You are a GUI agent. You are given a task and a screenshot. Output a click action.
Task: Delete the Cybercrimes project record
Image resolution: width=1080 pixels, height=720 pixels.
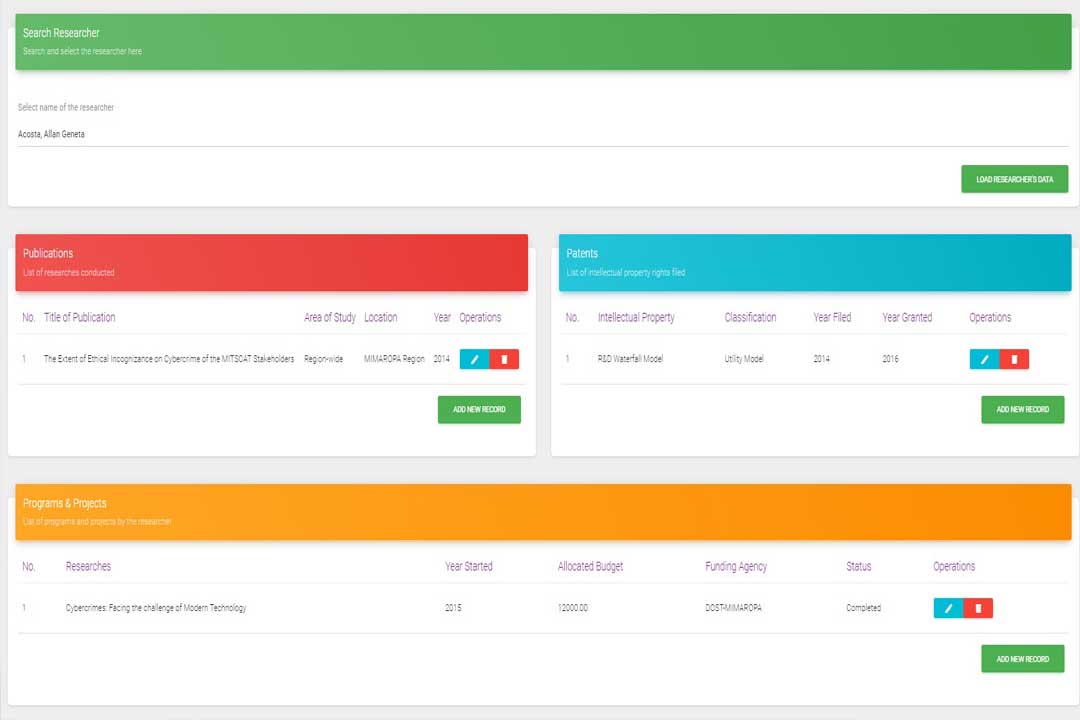978,608
